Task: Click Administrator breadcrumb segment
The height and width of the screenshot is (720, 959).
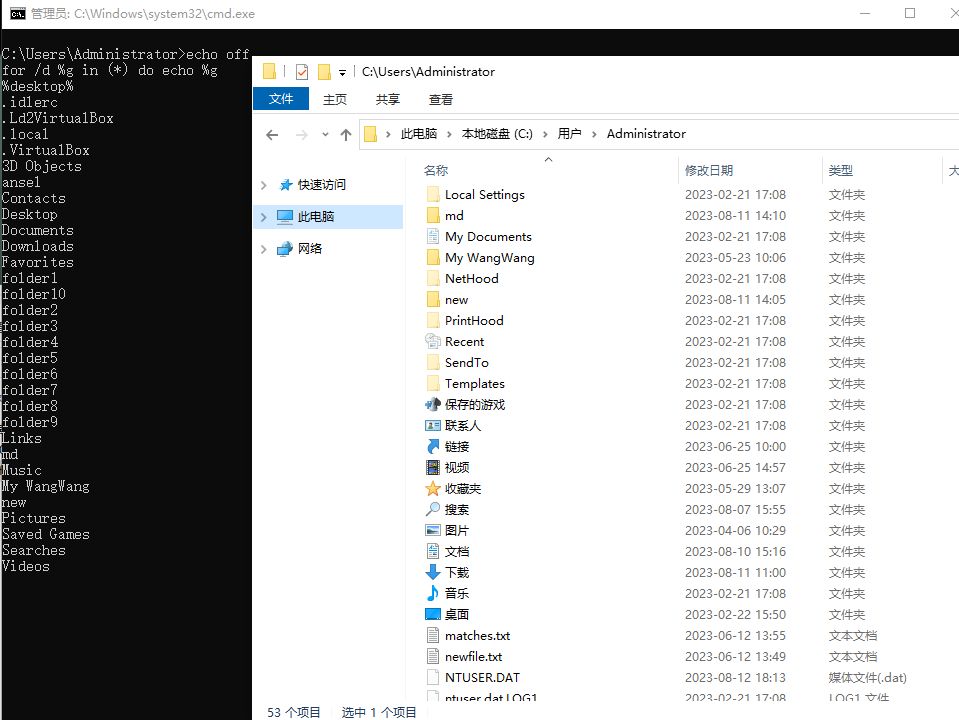Action: 646,133
